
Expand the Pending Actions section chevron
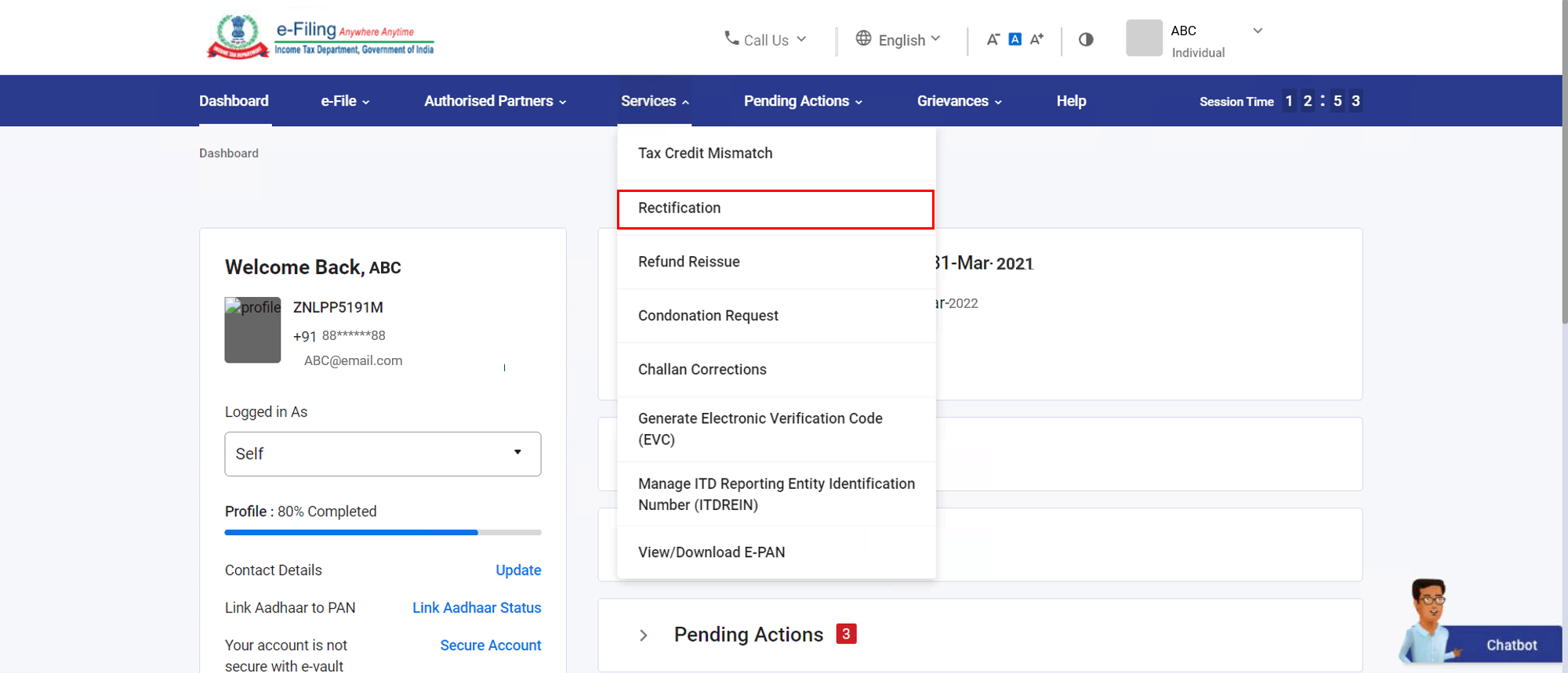pos(644,635)
